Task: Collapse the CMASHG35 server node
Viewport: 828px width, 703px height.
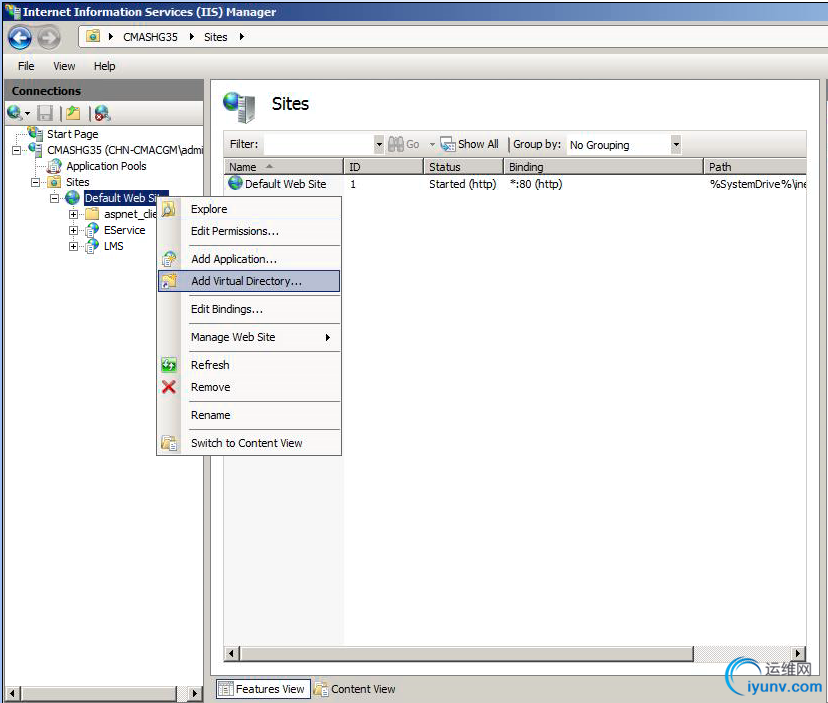Action: tap(16, 151)
